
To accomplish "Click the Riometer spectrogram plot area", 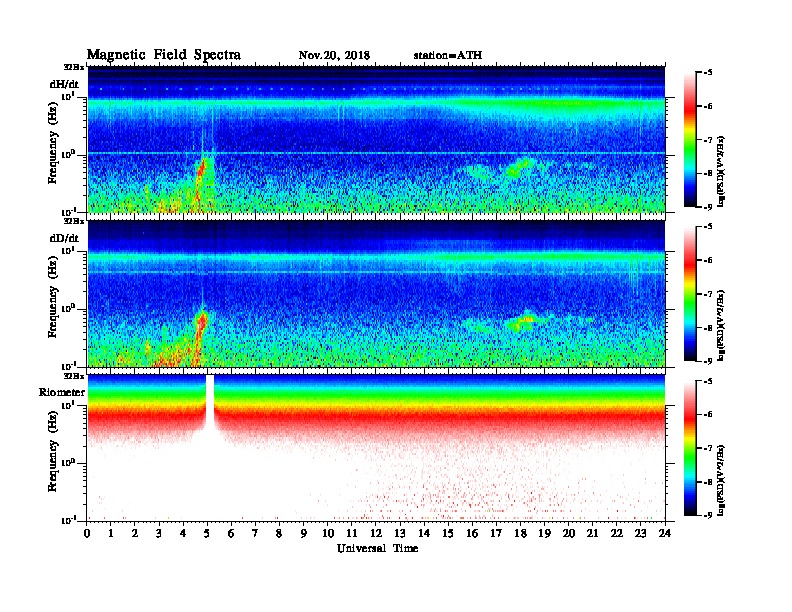I will [x=376, y=448].
